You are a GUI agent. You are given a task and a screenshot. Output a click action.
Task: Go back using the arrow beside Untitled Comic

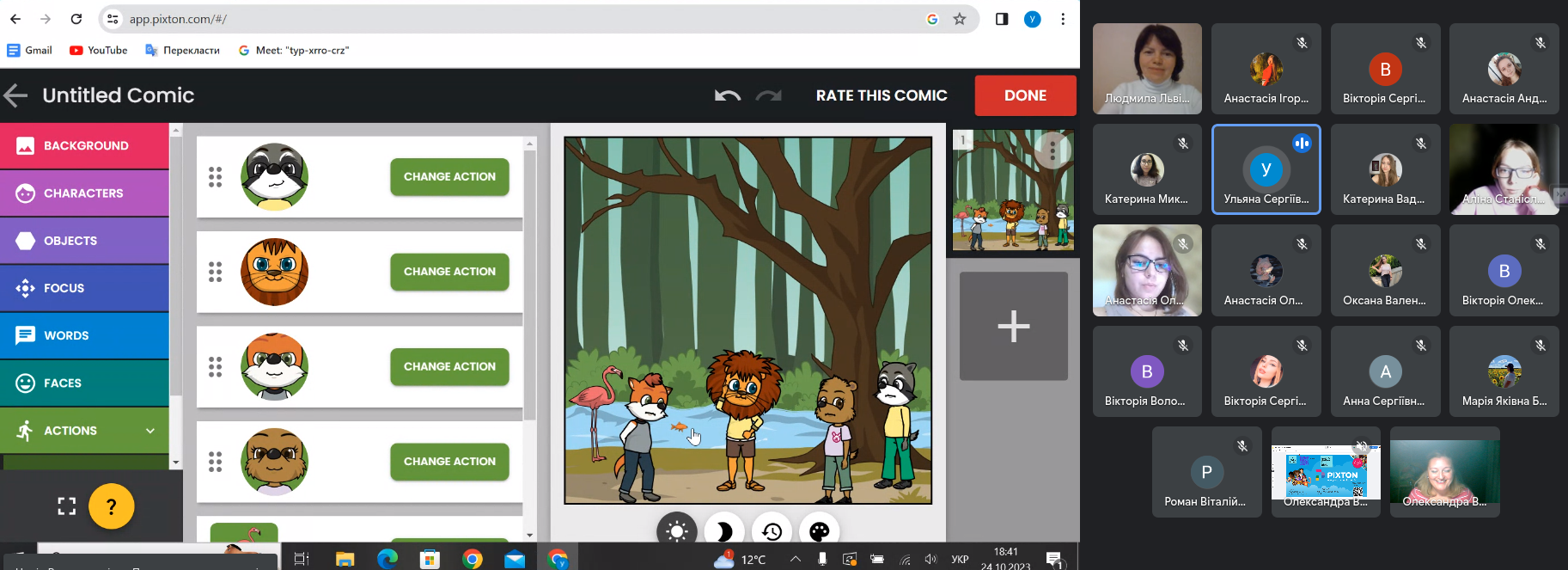click(x=15, y=95)
